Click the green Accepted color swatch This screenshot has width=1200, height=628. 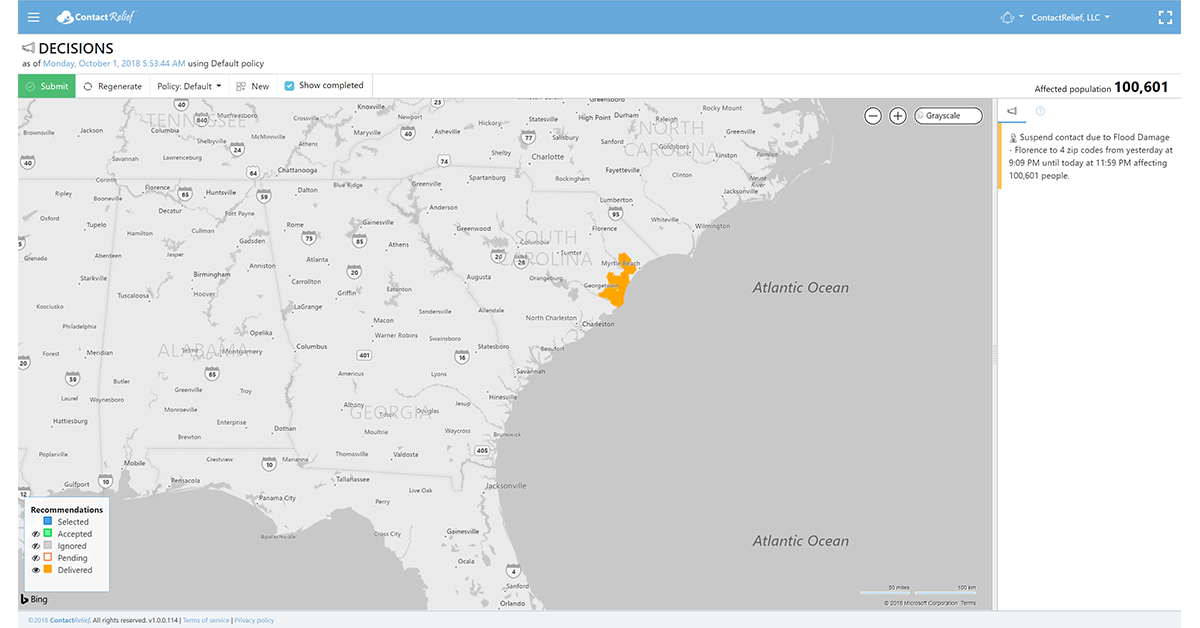(48, 534)
